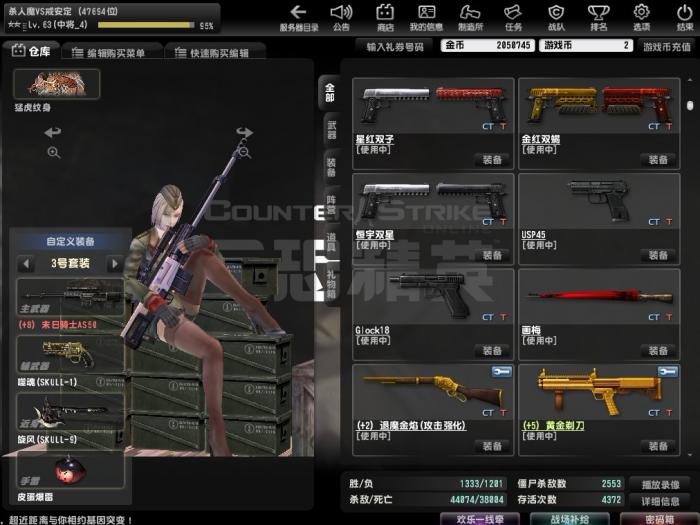The height and width of the screenshot is (525, 700).
Task: Select the 道具 (Items) category tab
Action: click(x=331, y=242)
